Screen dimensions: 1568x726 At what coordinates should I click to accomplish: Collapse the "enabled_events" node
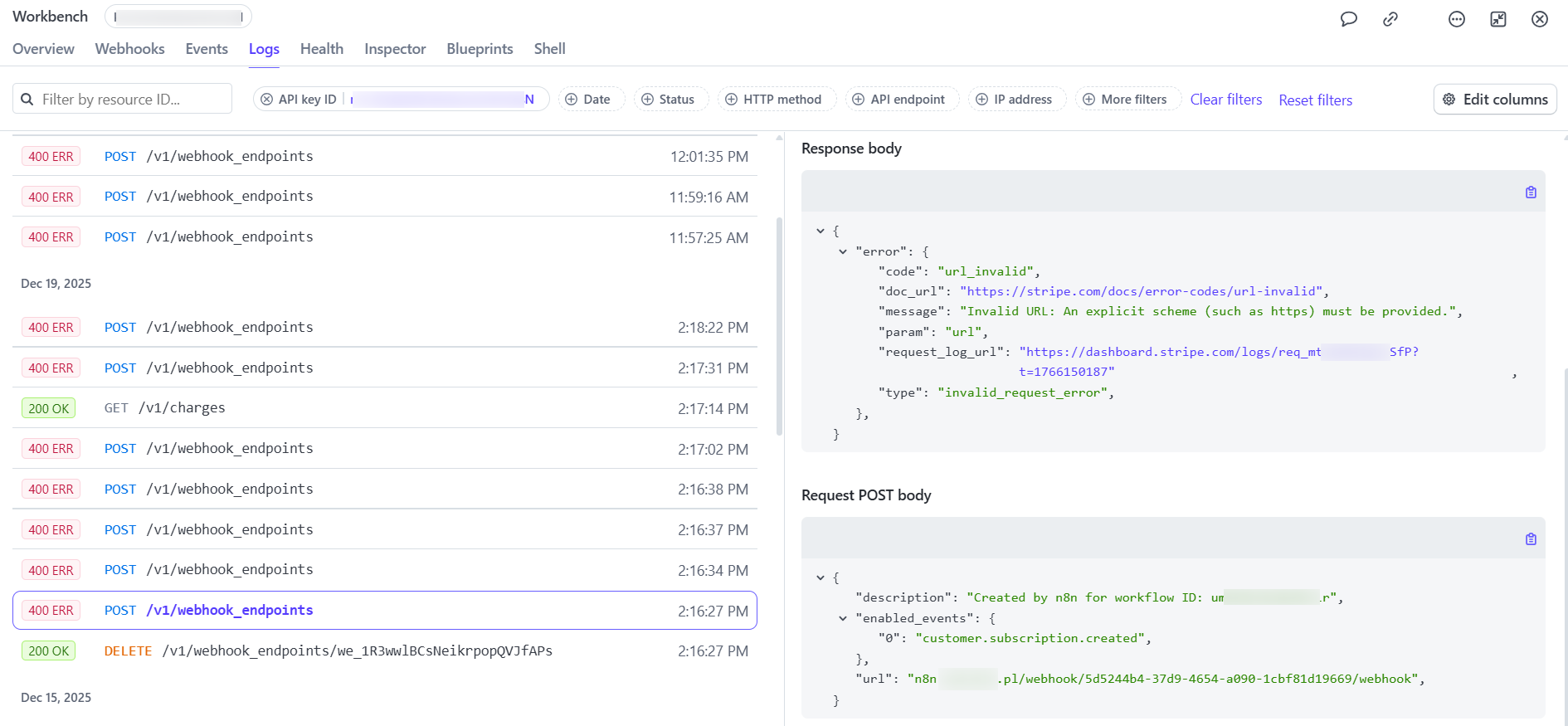[843, 618]
